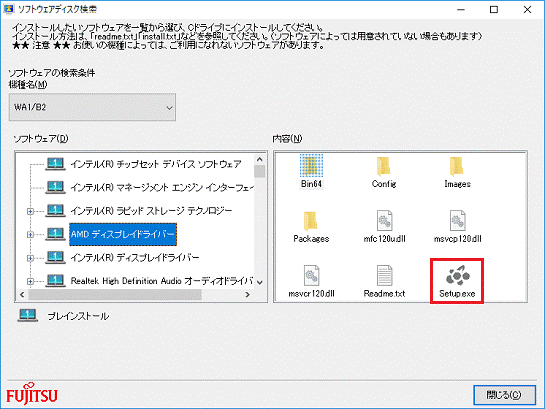Select インテル(R) チップセット デバイス ソフトウェア
This screenshot has width=545, height=409.
[156, 164]
